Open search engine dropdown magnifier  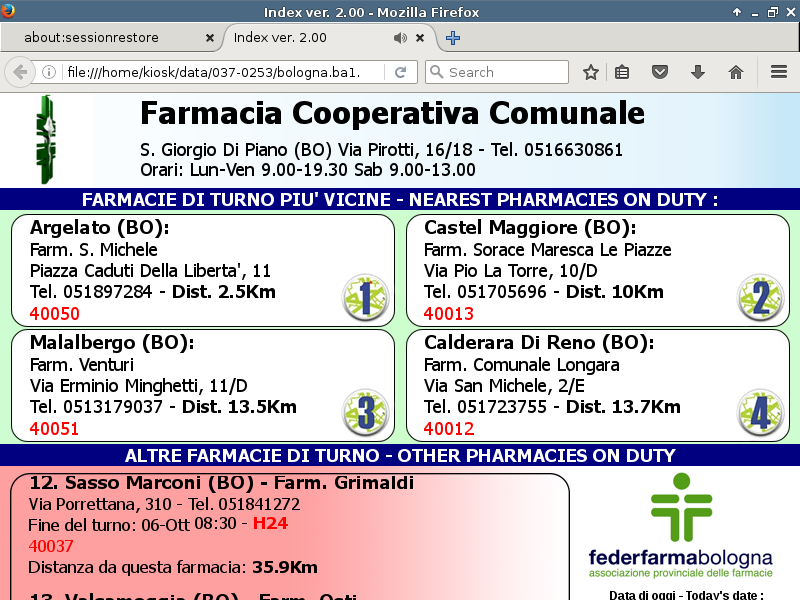pos(436,72)
